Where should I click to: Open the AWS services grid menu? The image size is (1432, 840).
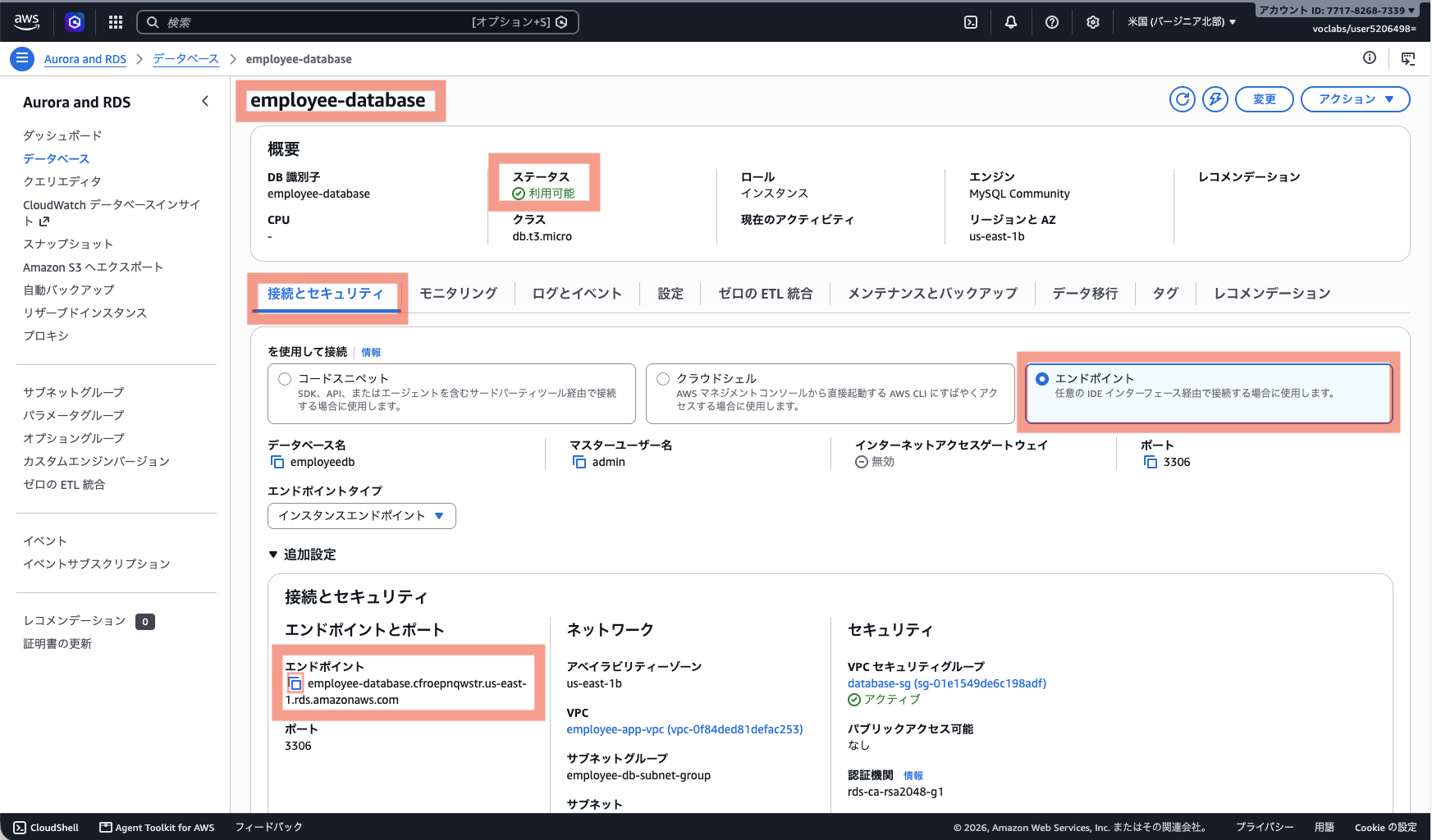pyautogui.click(x=116, y=22)
